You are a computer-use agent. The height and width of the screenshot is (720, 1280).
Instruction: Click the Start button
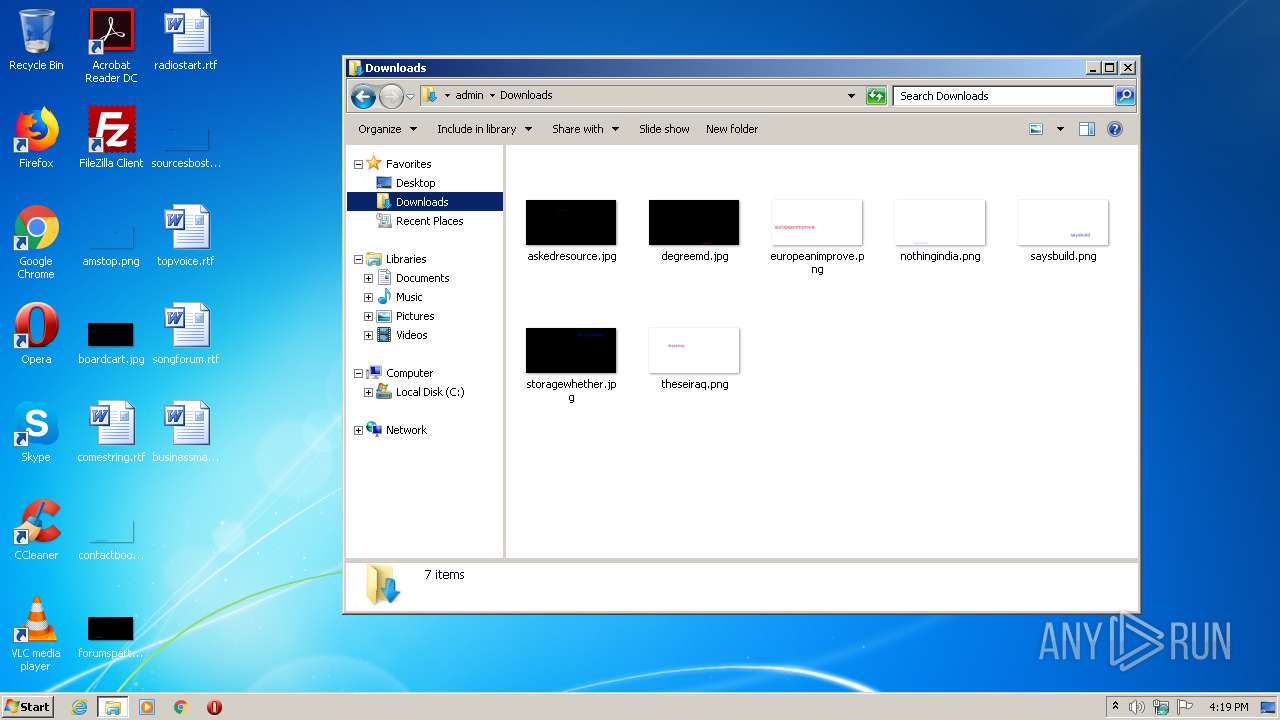pyautogui.click(x=28, y=707)
